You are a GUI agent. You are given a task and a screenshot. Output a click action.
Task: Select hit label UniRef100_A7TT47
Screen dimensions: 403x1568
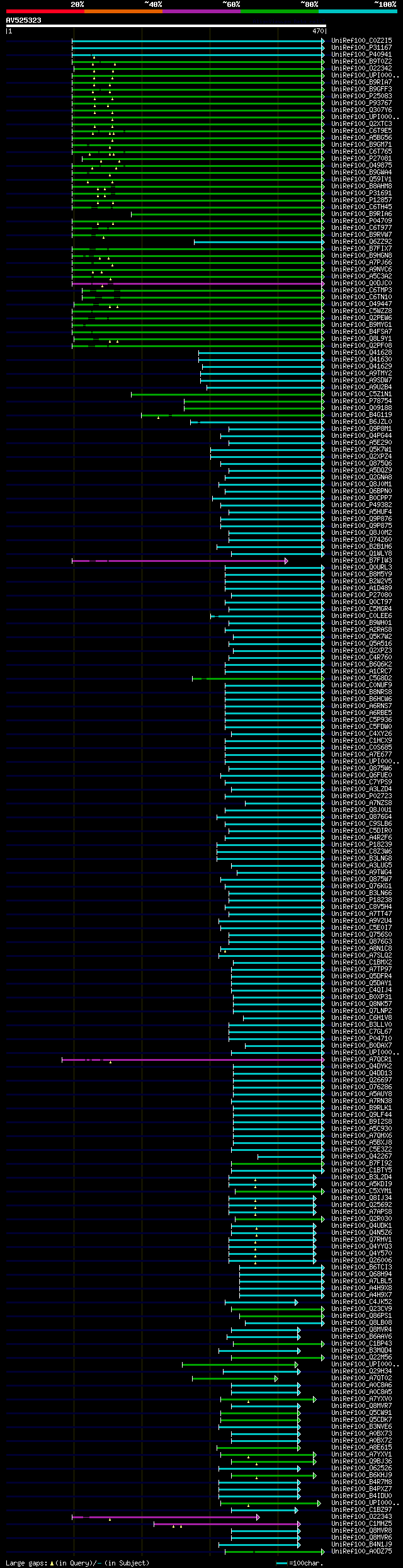coord(361,914)
